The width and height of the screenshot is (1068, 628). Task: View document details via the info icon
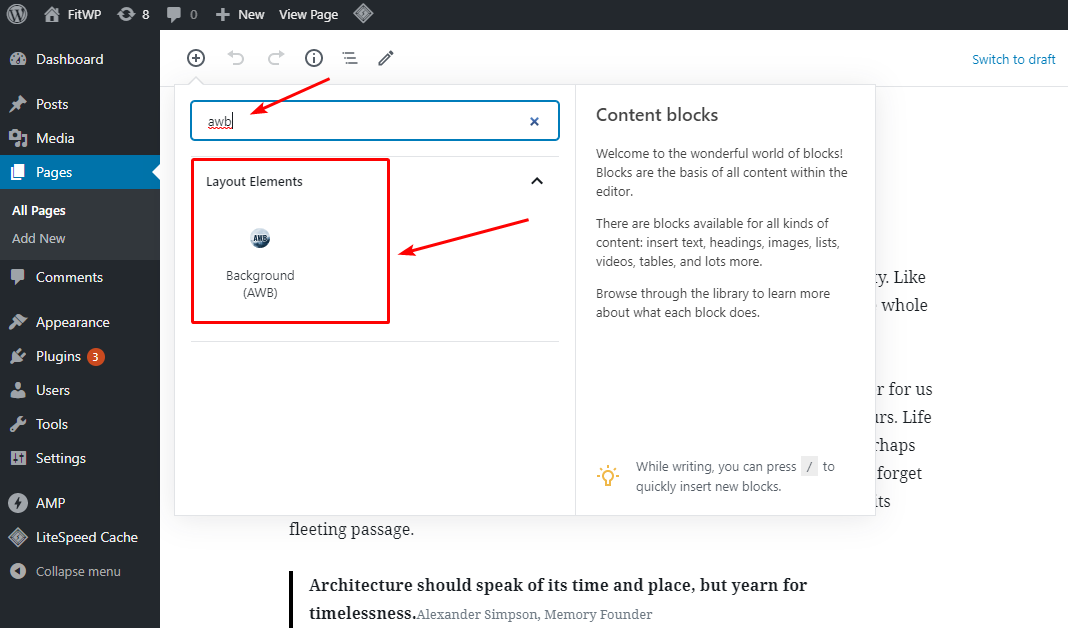[x=313, y=58]
